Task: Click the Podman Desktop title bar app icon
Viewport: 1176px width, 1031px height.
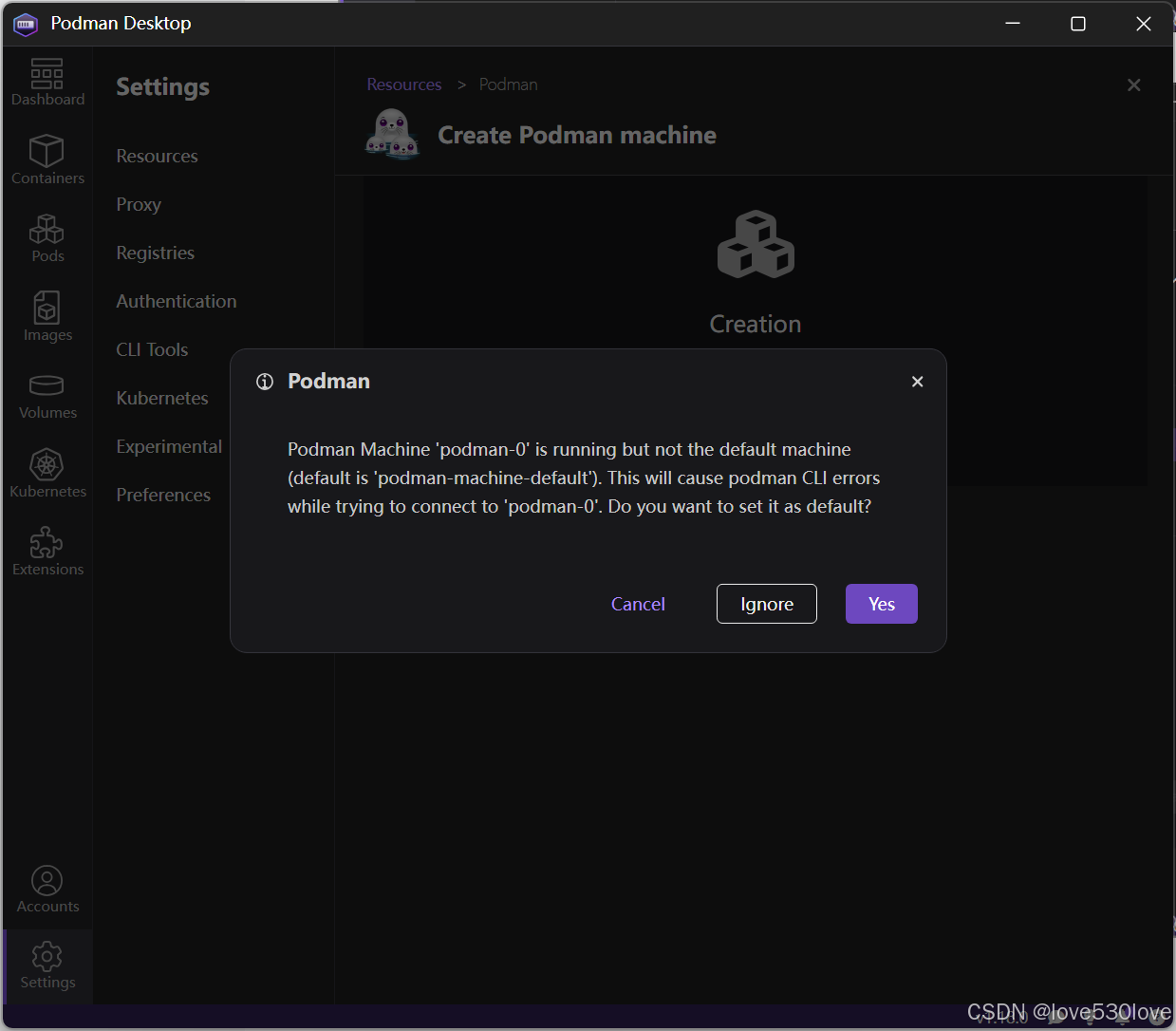Action: click(x=26, y=24)
